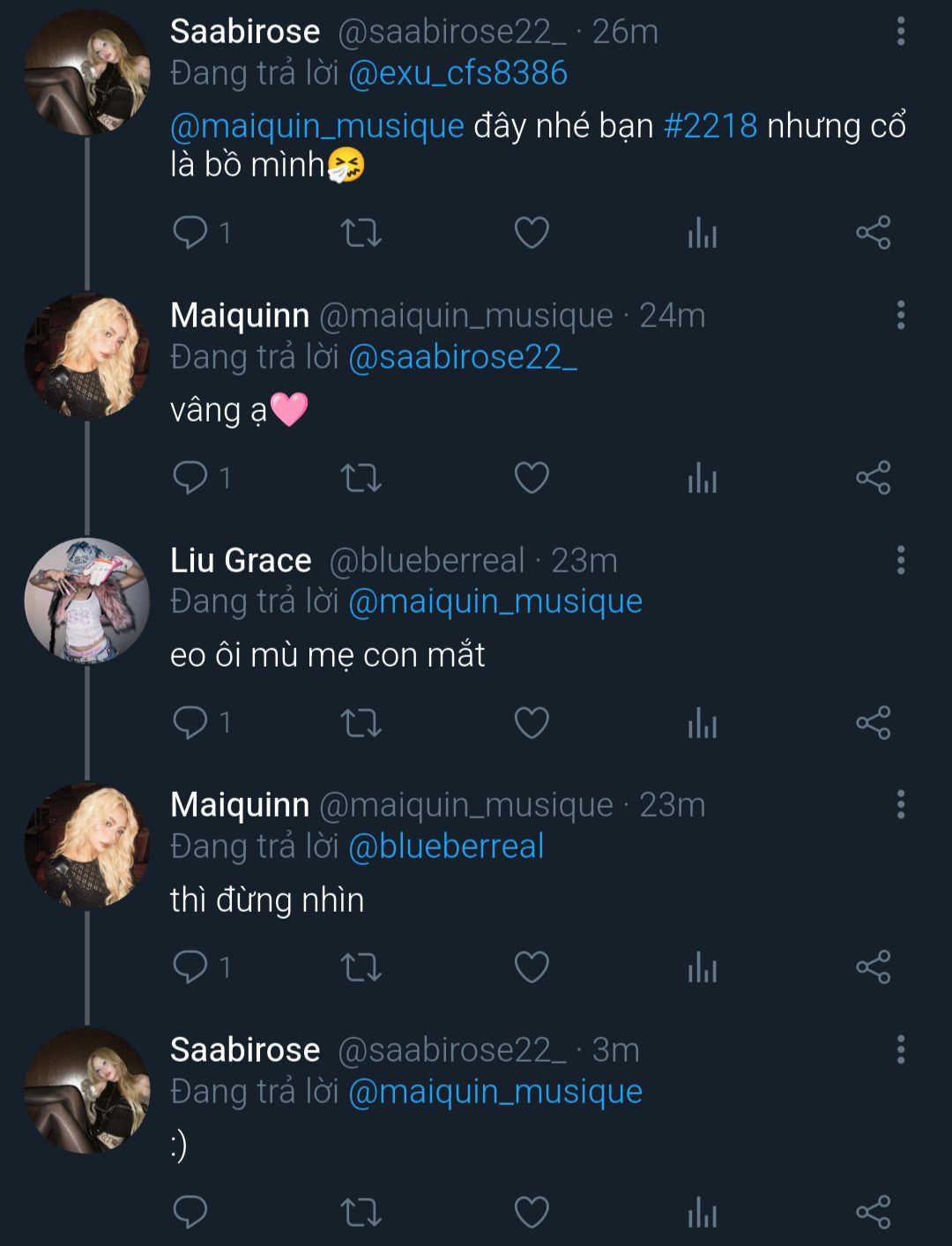The image size is (952, 1246).
Task: Open the @exu_cfs8386 profile link
Action: click(x=457, y=73)
